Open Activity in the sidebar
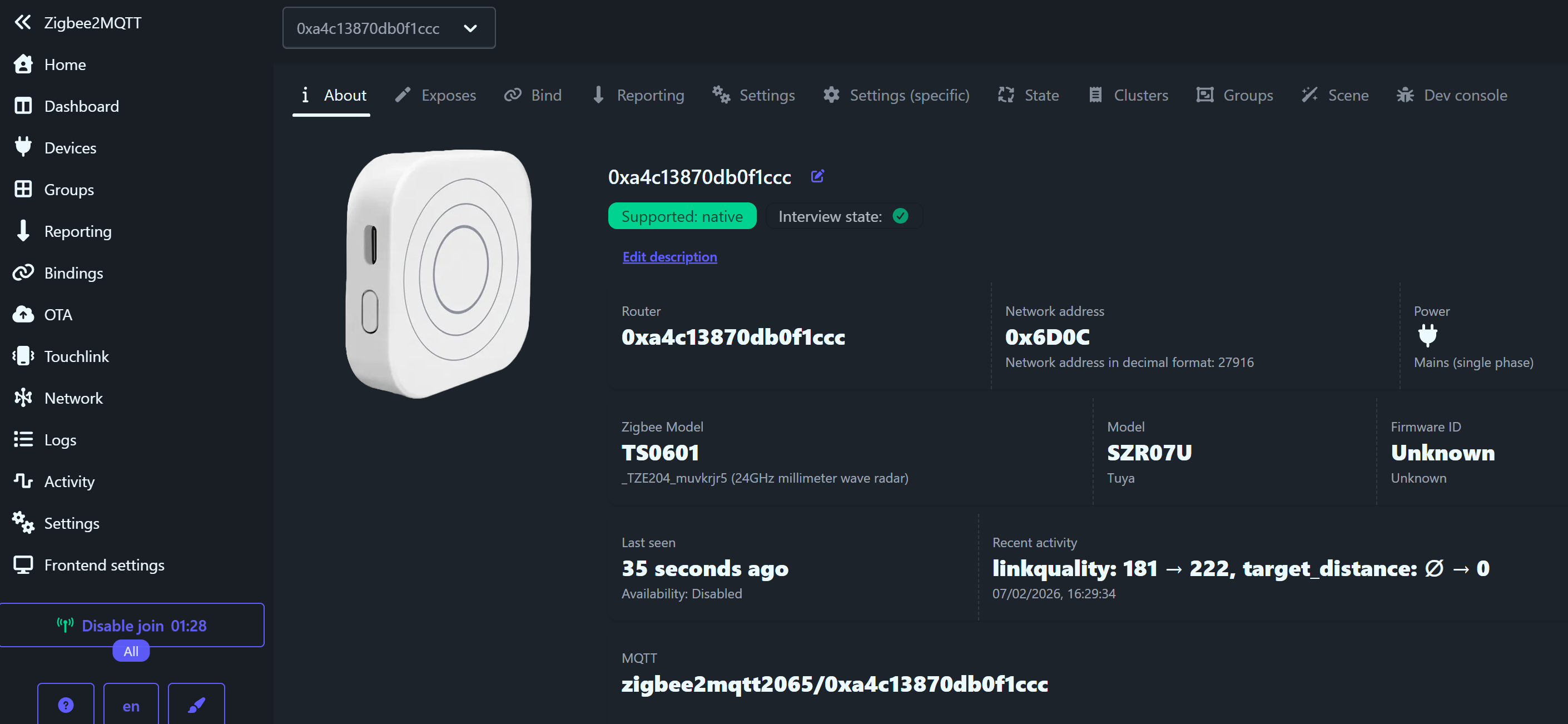Screen dimensions: 1568x724 (x=69, y=482)
